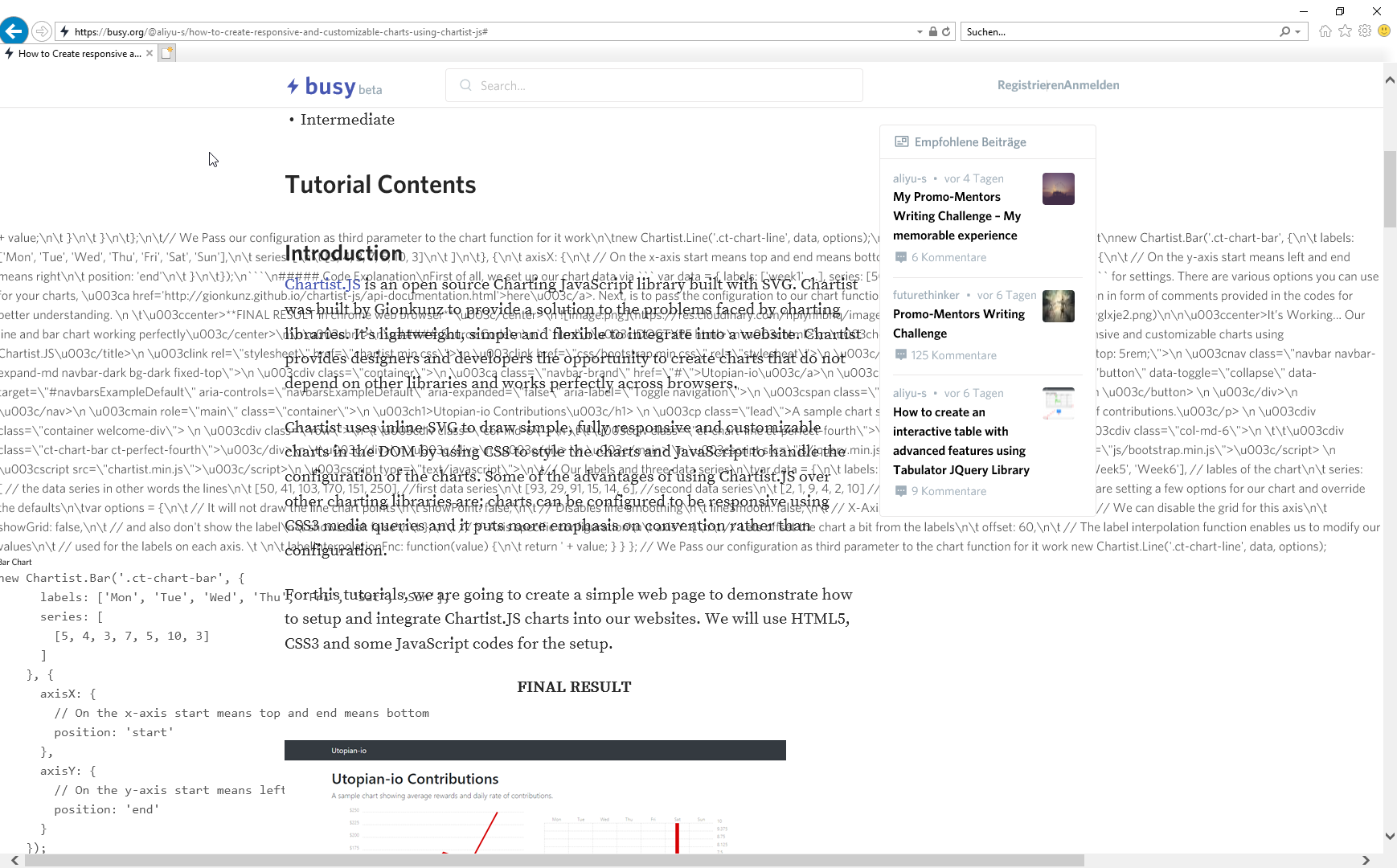Click the vertical scrollbar up arrow
The image size is (1397, 868).
click(1390, 80)
